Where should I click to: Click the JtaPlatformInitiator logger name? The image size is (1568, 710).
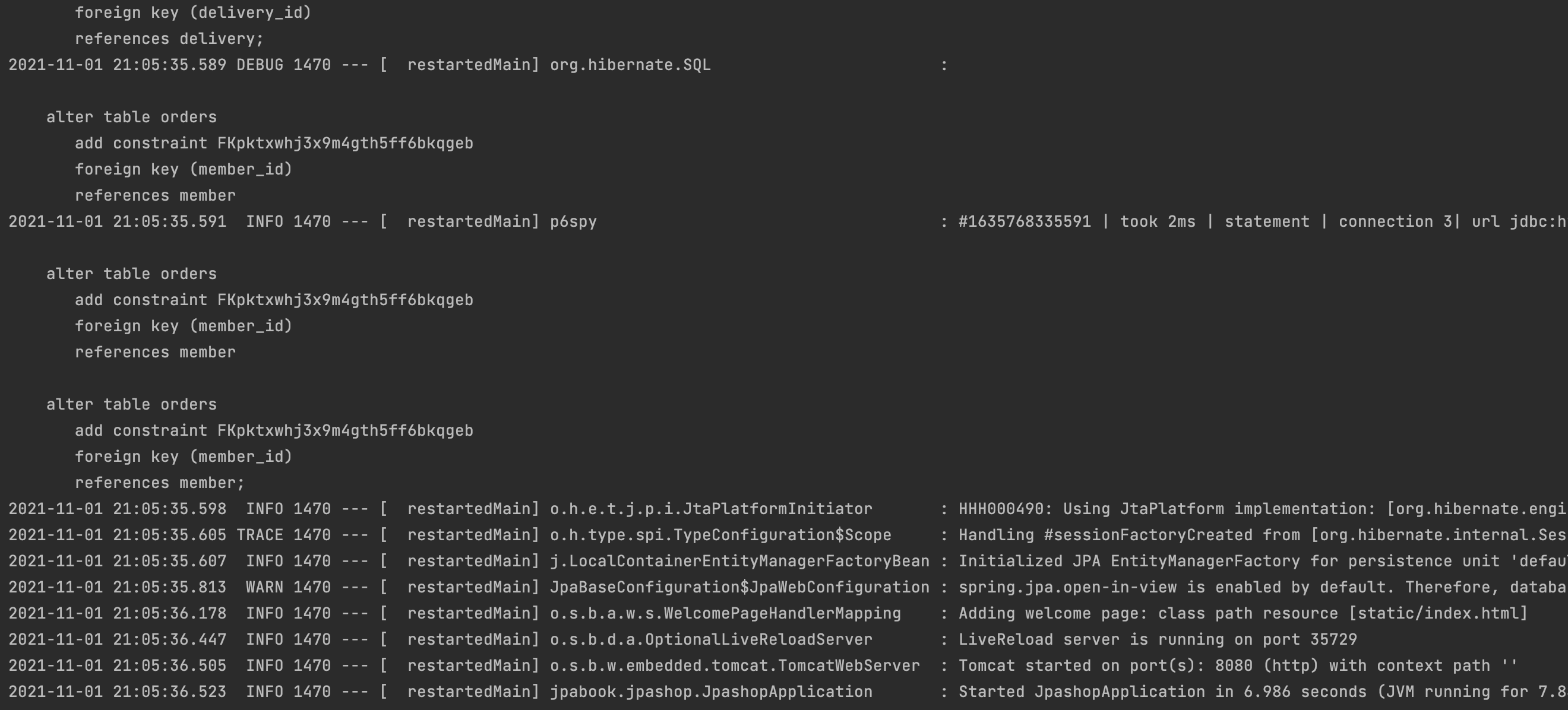(x=711, y=509)
